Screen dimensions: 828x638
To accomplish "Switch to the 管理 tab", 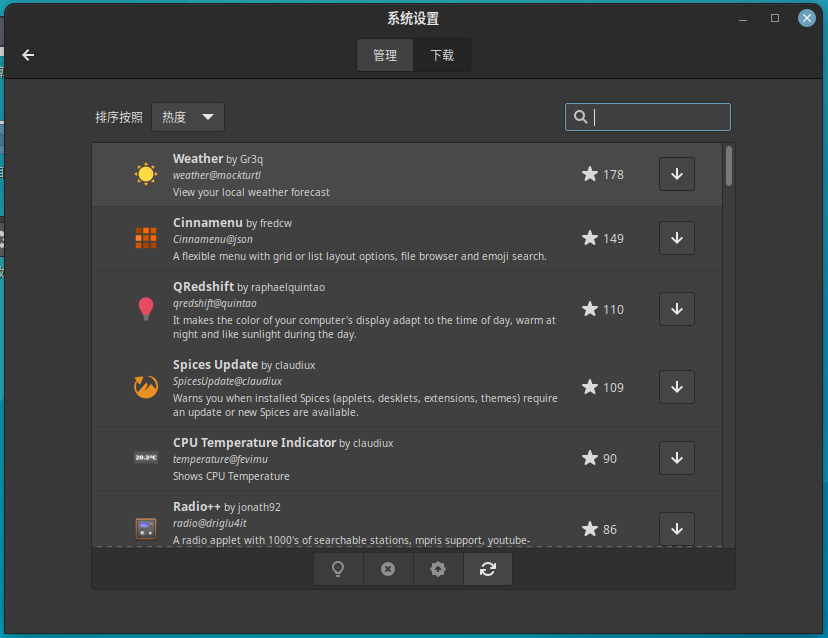I will click(x=385, y=55).
